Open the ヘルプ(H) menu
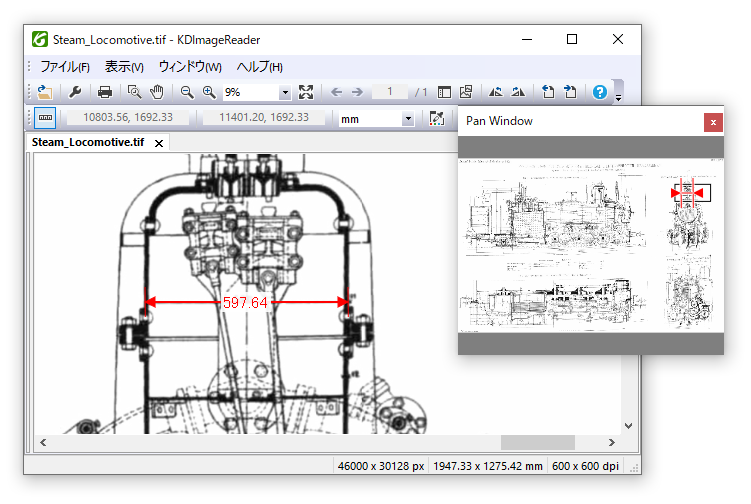Screen dimensions: 751x504 [x=260, y=67]
